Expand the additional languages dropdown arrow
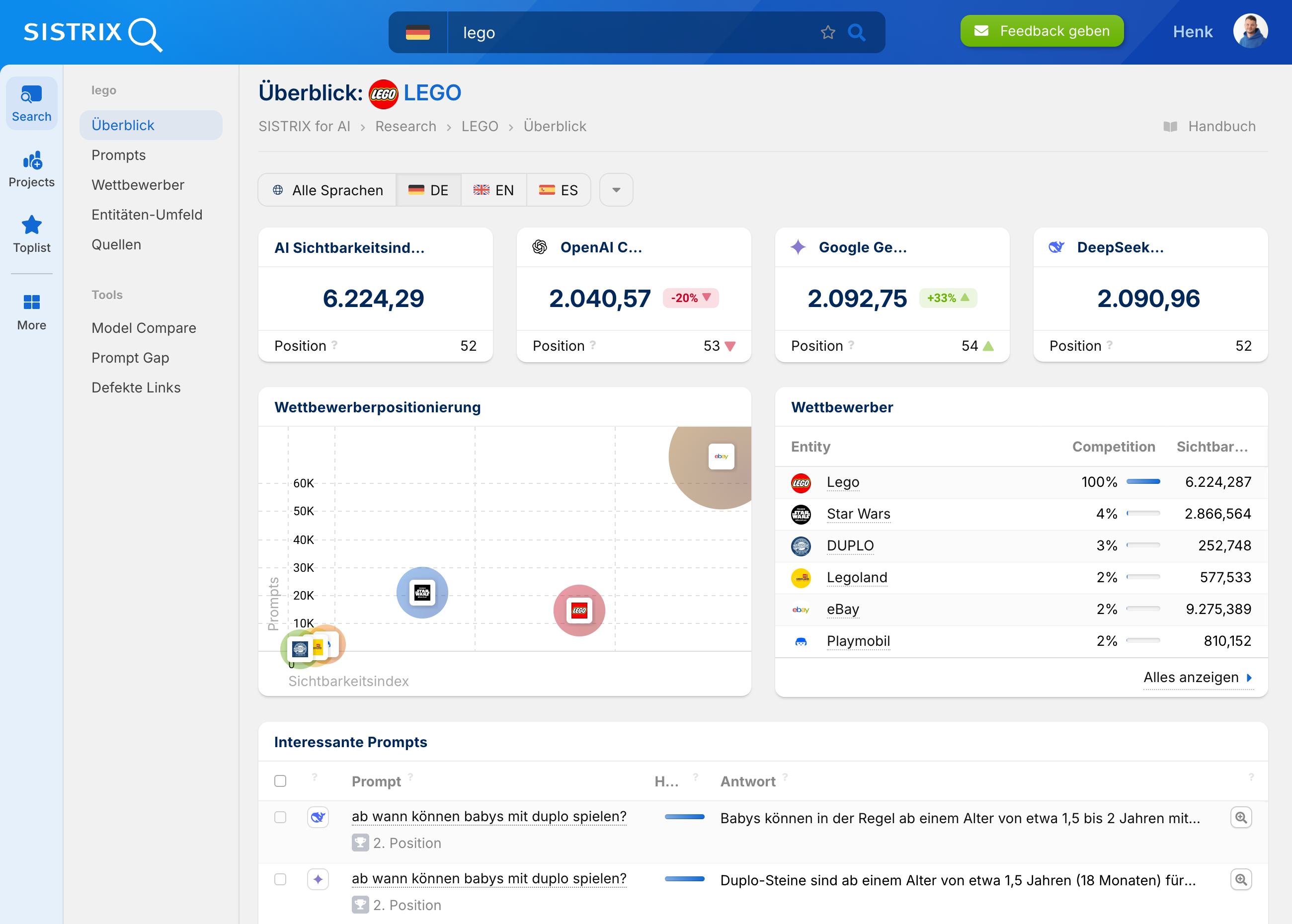 [616, 190]
